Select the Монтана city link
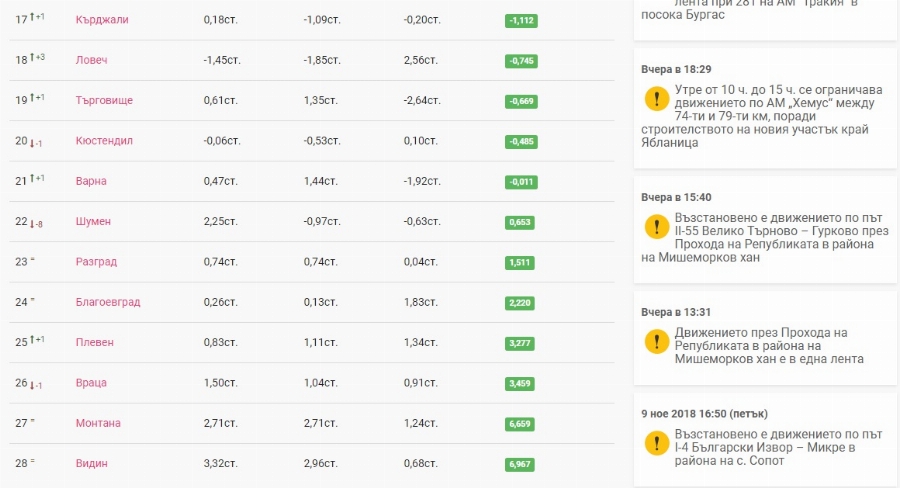The image size is (900, 488). click(x=98, y=423)
